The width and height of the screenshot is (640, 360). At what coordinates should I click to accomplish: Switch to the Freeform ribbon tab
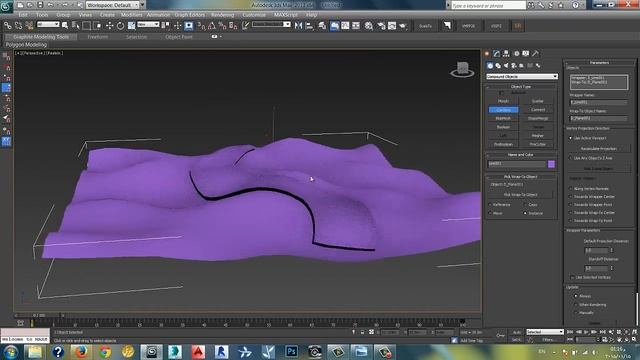click(x=98, y=37)
